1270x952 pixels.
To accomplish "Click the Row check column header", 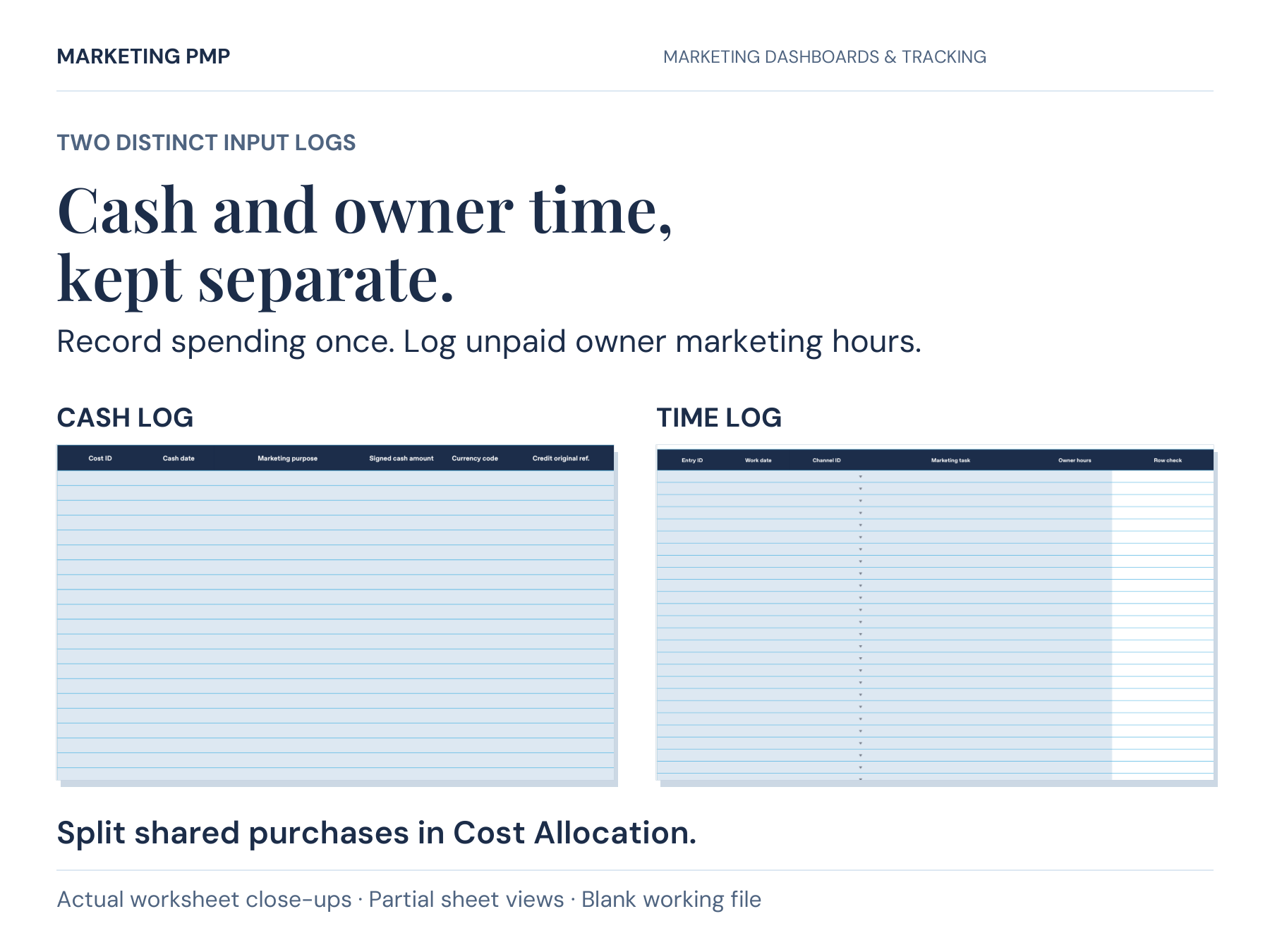I will (1168, 460).
